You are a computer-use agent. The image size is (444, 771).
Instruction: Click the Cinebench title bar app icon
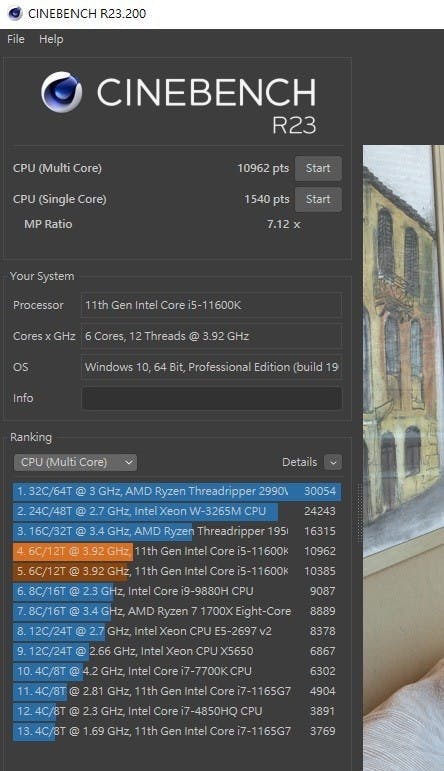coord(15,13)
